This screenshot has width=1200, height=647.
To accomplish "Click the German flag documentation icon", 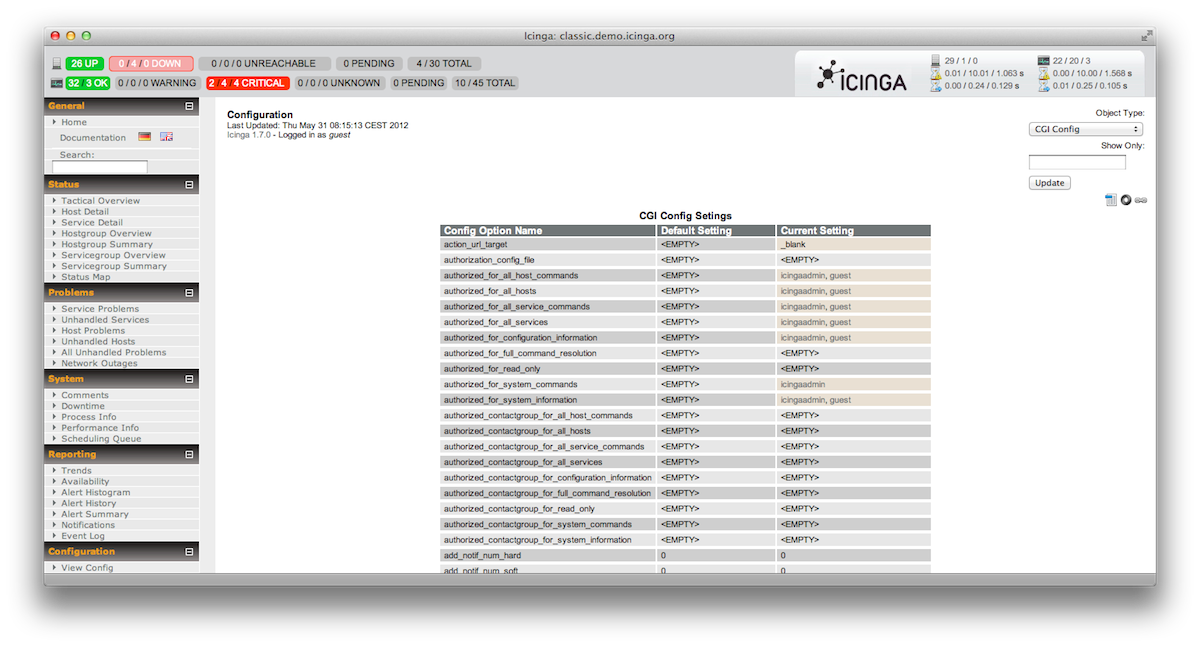I will [x=145, y=137].
